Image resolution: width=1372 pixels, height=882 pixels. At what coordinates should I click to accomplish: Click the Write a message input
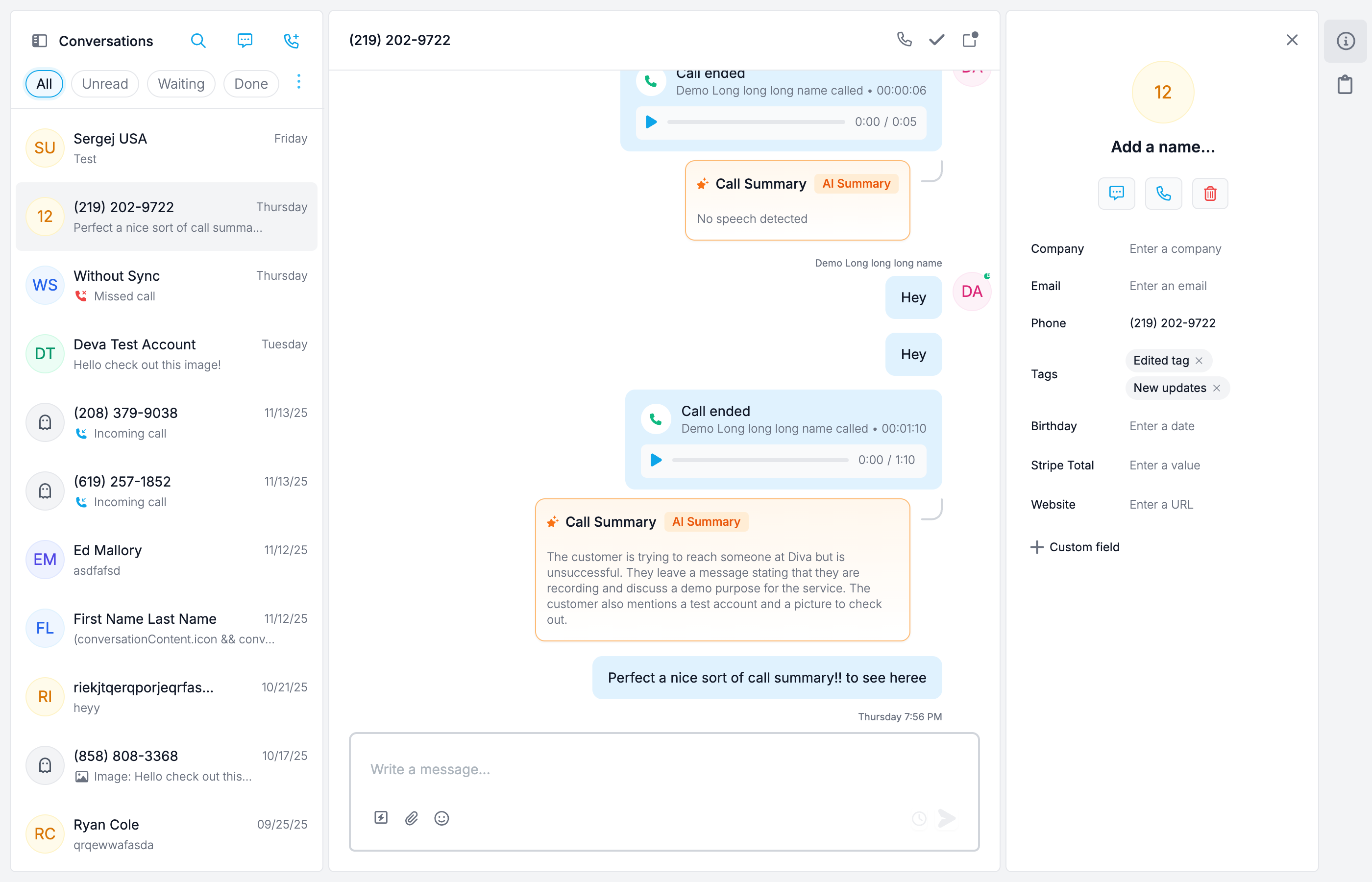[x=664, y=769]
